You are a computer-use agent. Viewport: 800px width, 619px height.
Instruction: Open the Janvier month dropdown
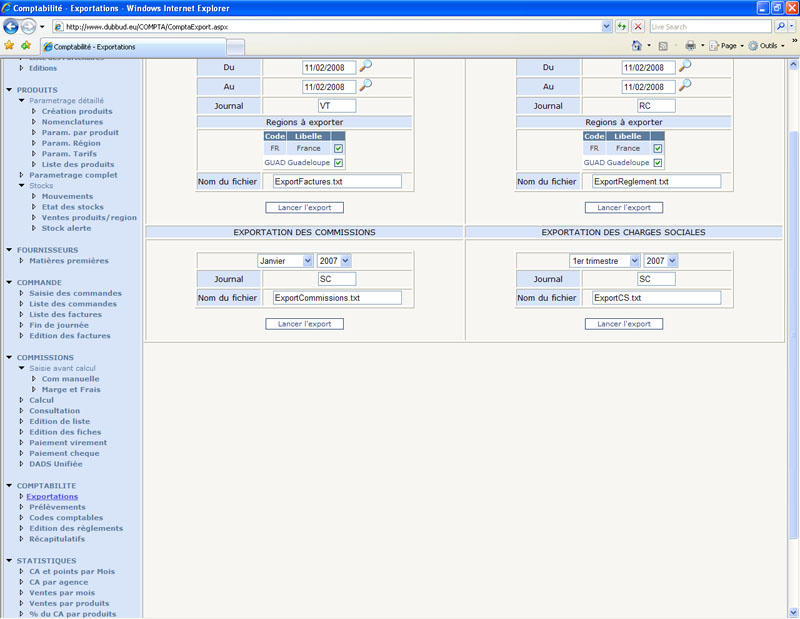285,261
